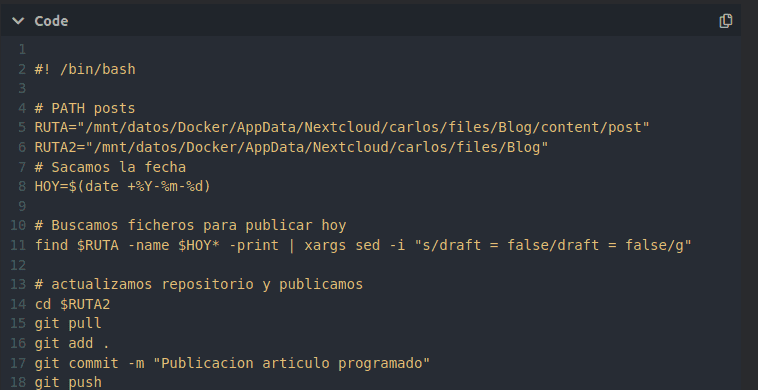Click '# Buscamos ficheros para publicar hoy' comment

[x=190, y=226]
